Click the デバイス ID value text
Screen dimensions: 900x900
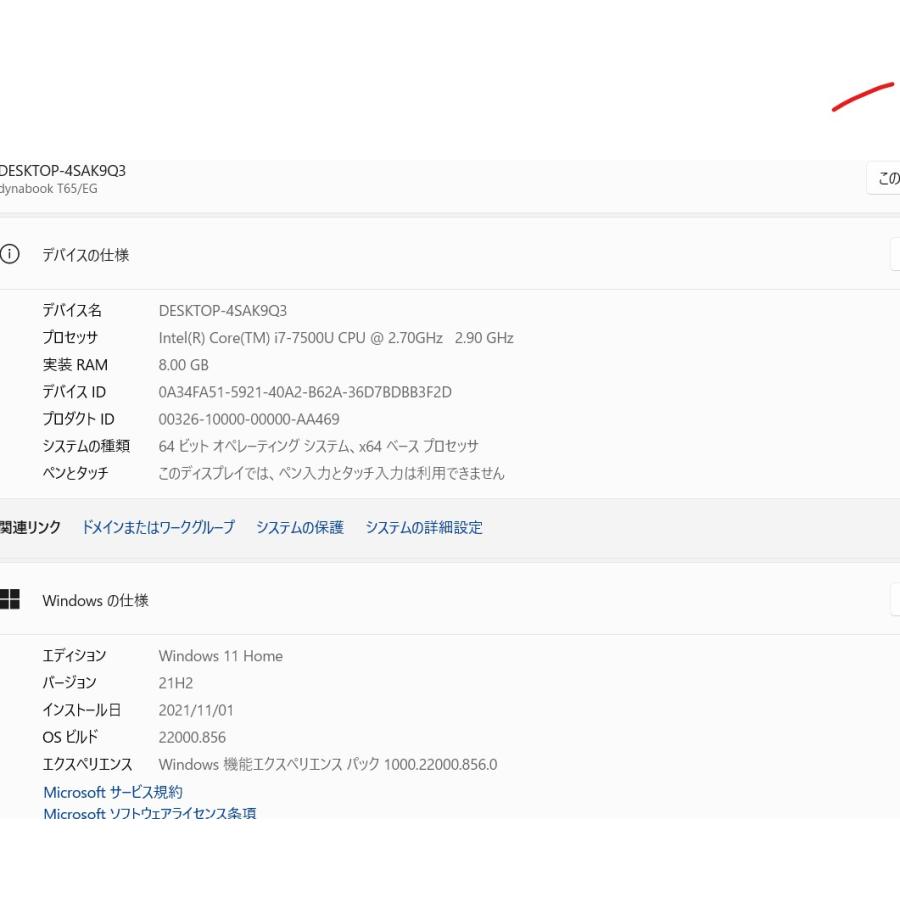pyautogui.click(x=305, y=392)
